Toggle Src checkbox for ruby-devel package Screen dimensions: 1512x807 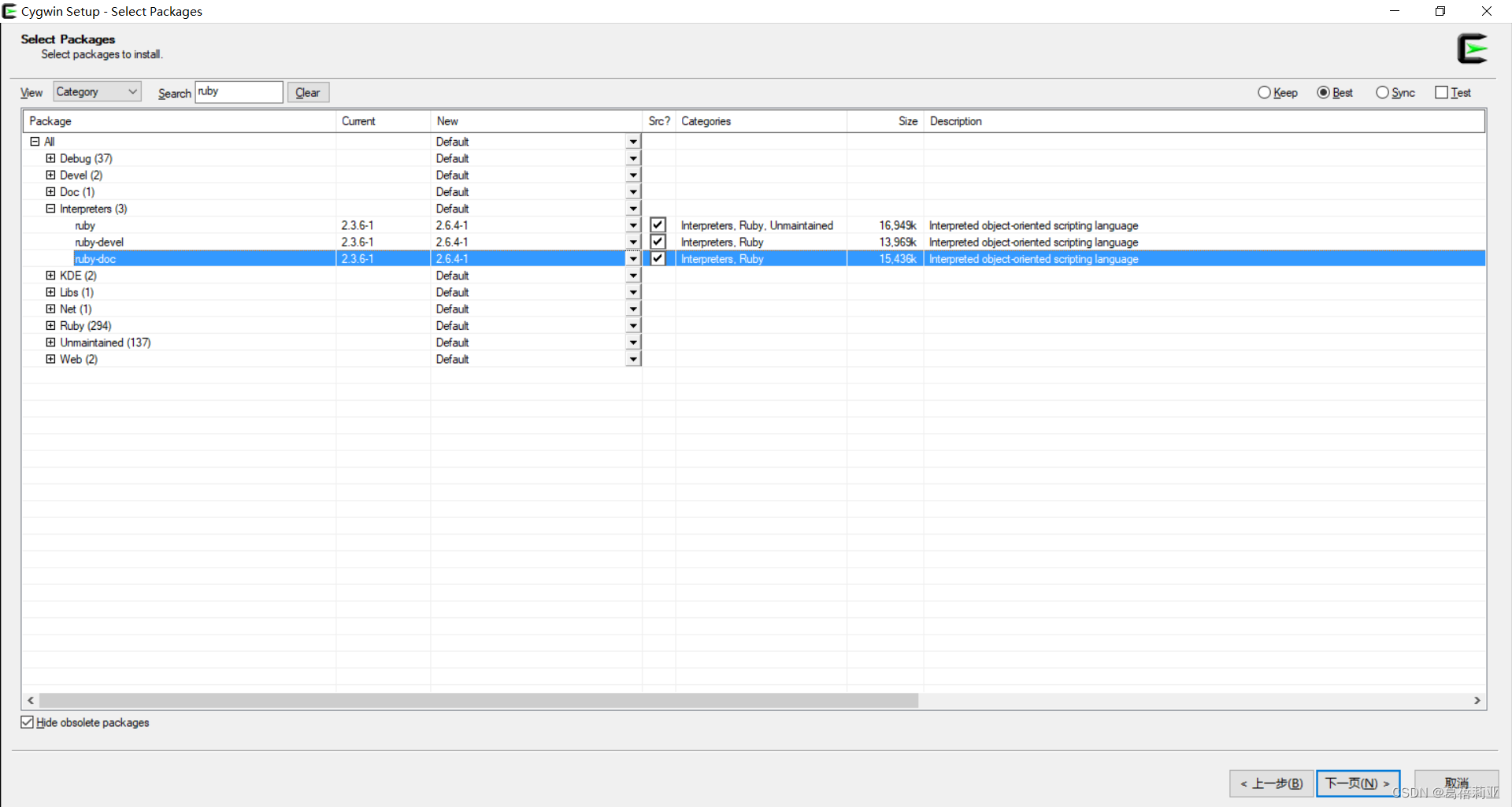(658, 242)
